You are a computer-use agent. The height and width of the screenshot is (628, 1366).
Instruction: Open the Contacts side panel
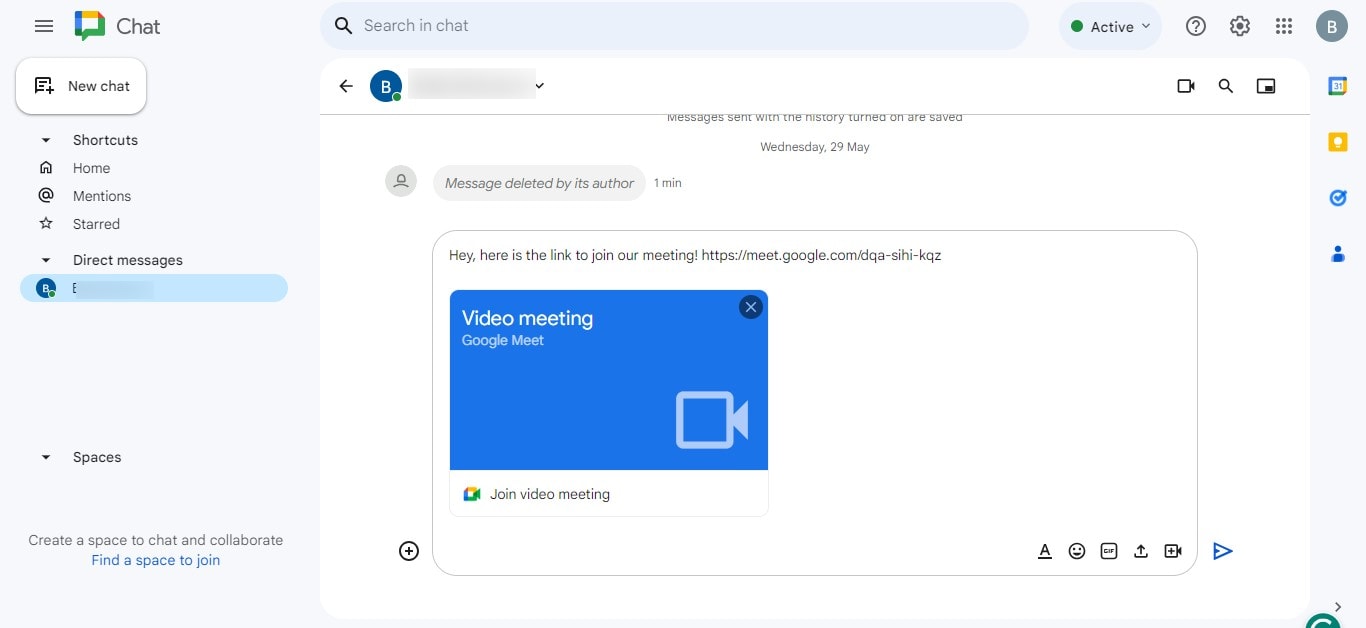tap(1338, 254)
